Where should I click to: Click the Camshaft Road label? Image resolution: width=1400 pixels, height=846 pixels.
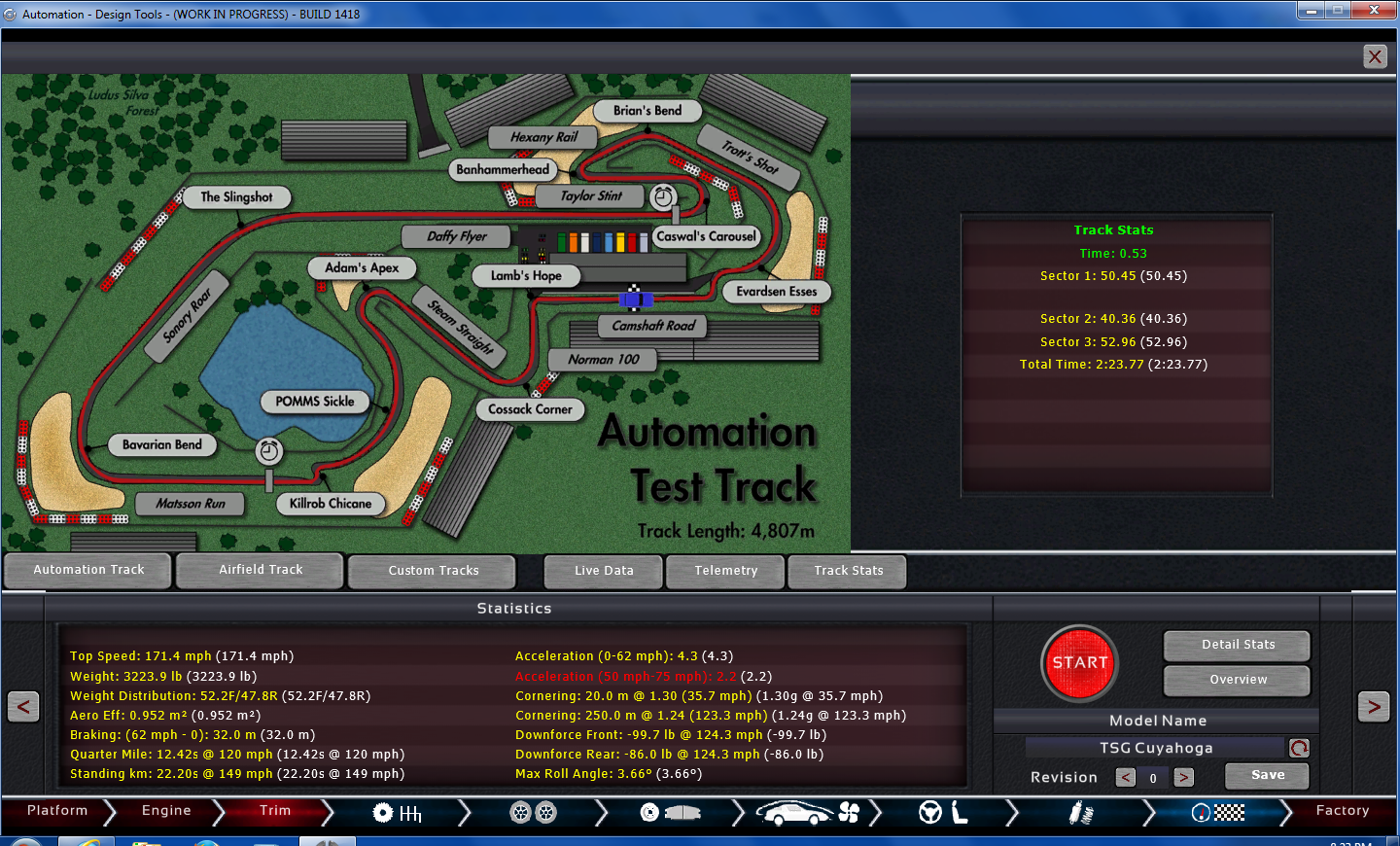pos(653,326)
